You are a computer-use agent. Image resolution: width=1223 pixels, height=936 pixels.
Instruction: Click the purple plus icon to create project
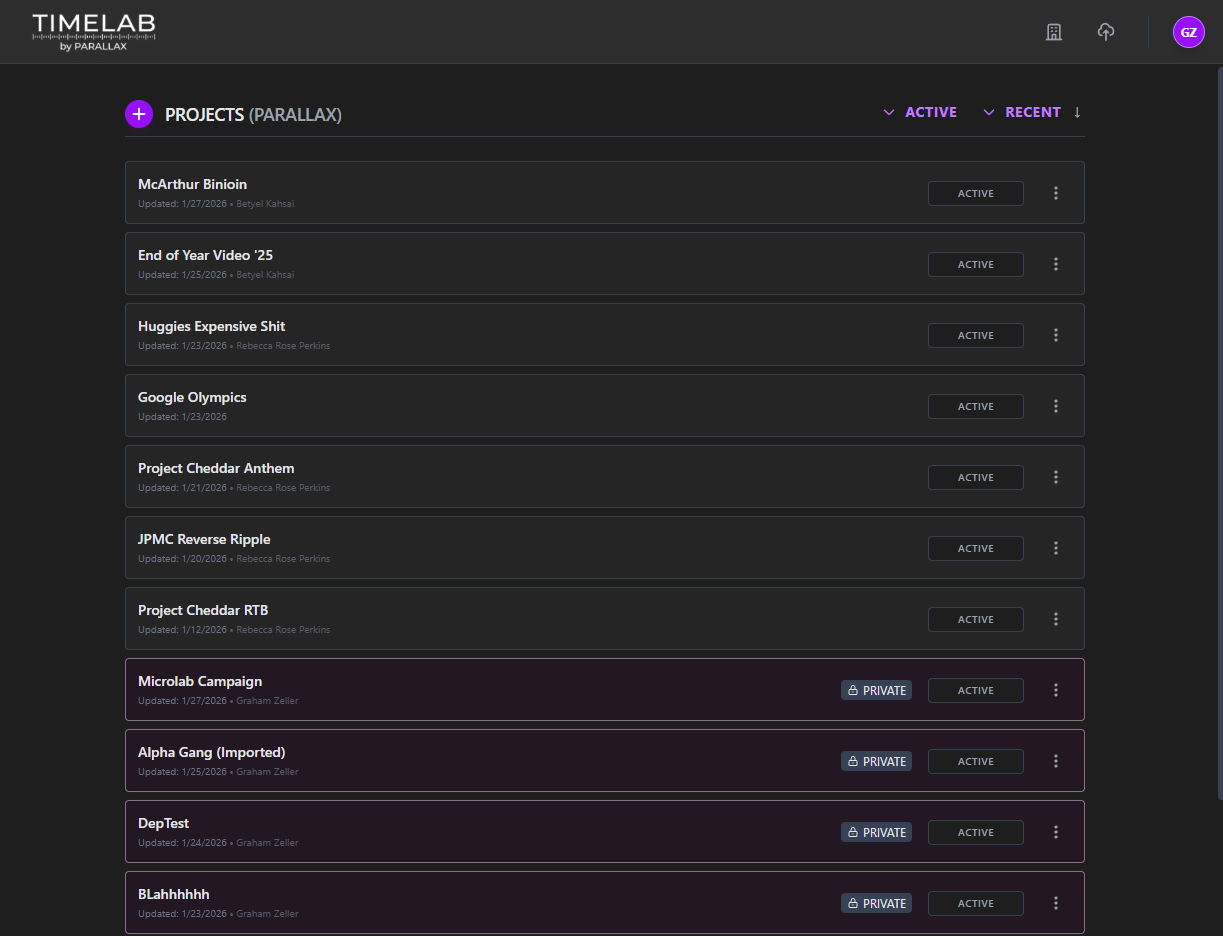138,114
